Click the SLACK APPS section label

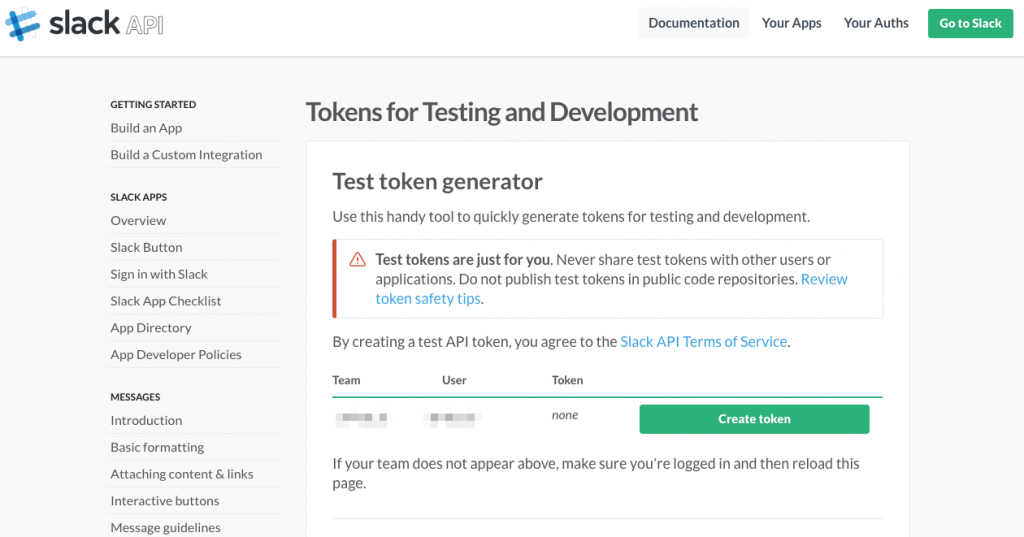pyautogui.click(x=138, y=197)
